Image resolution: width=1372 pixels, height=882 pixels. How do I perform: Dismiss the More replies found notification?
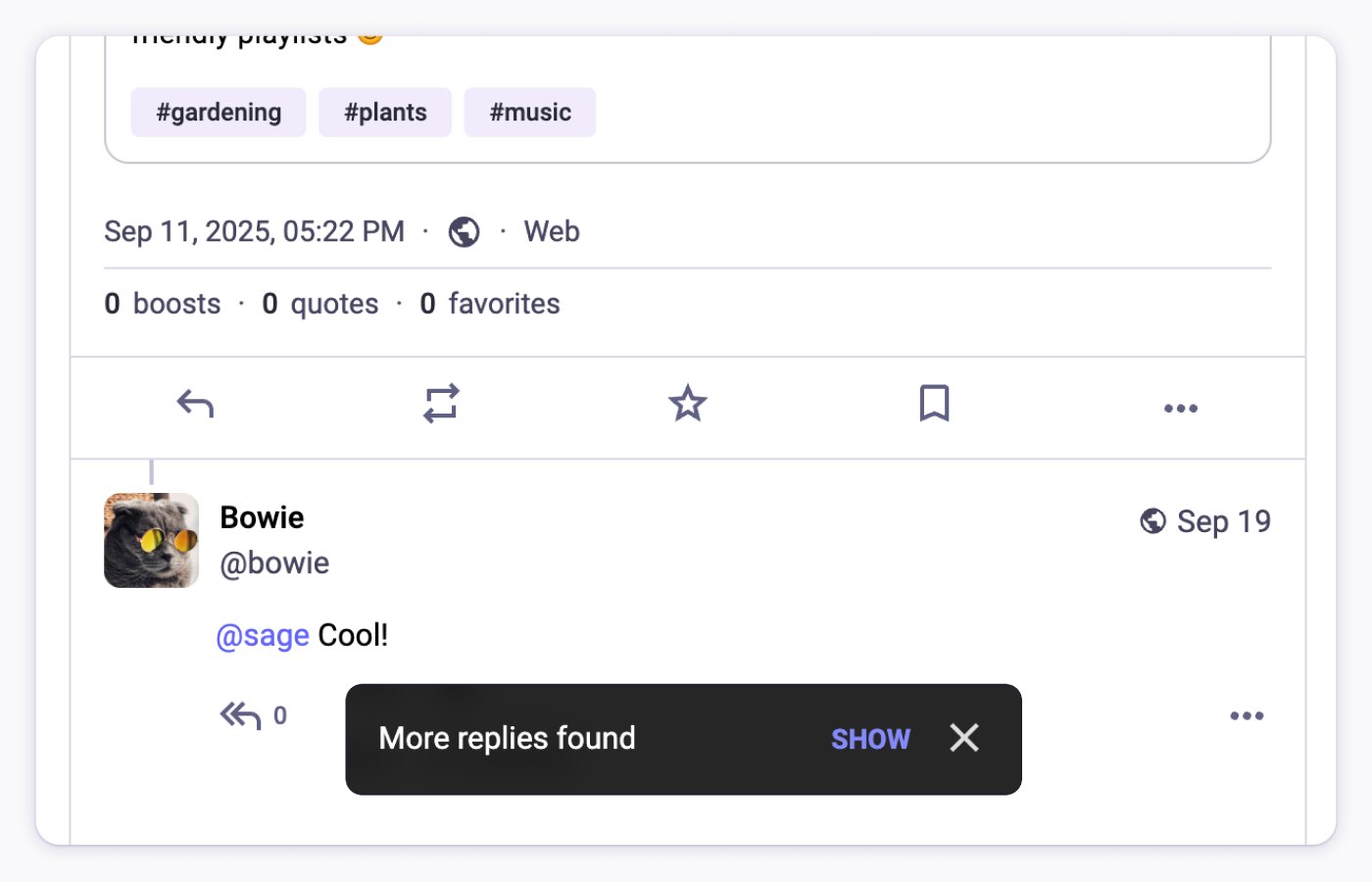coord(963,738)
